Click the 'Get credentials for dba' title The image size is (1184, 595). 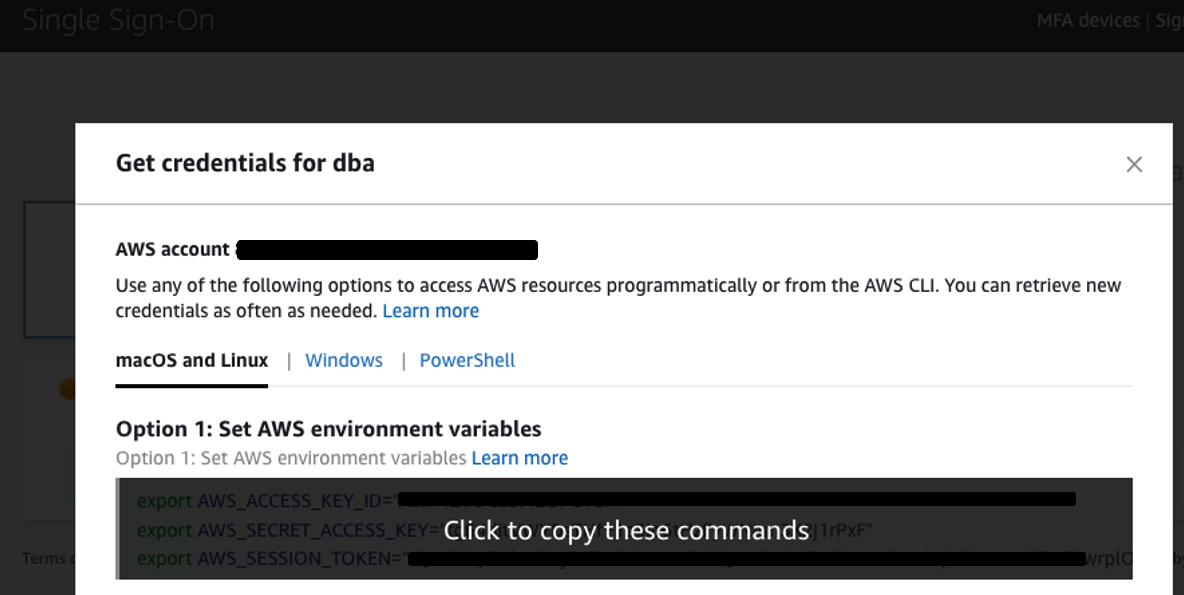(245, 163)
